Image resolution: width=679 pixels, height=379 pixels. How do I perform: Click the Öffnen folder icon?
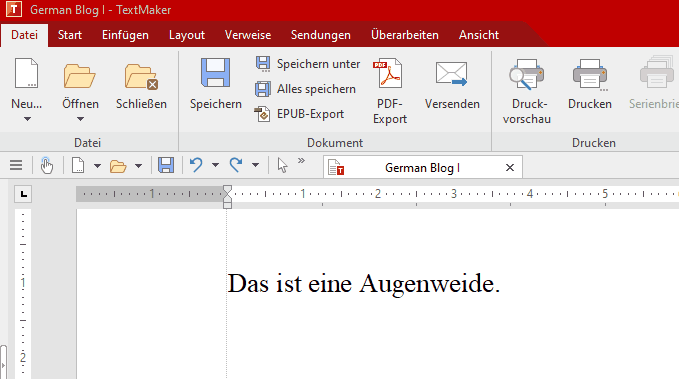tap(80, 76)
